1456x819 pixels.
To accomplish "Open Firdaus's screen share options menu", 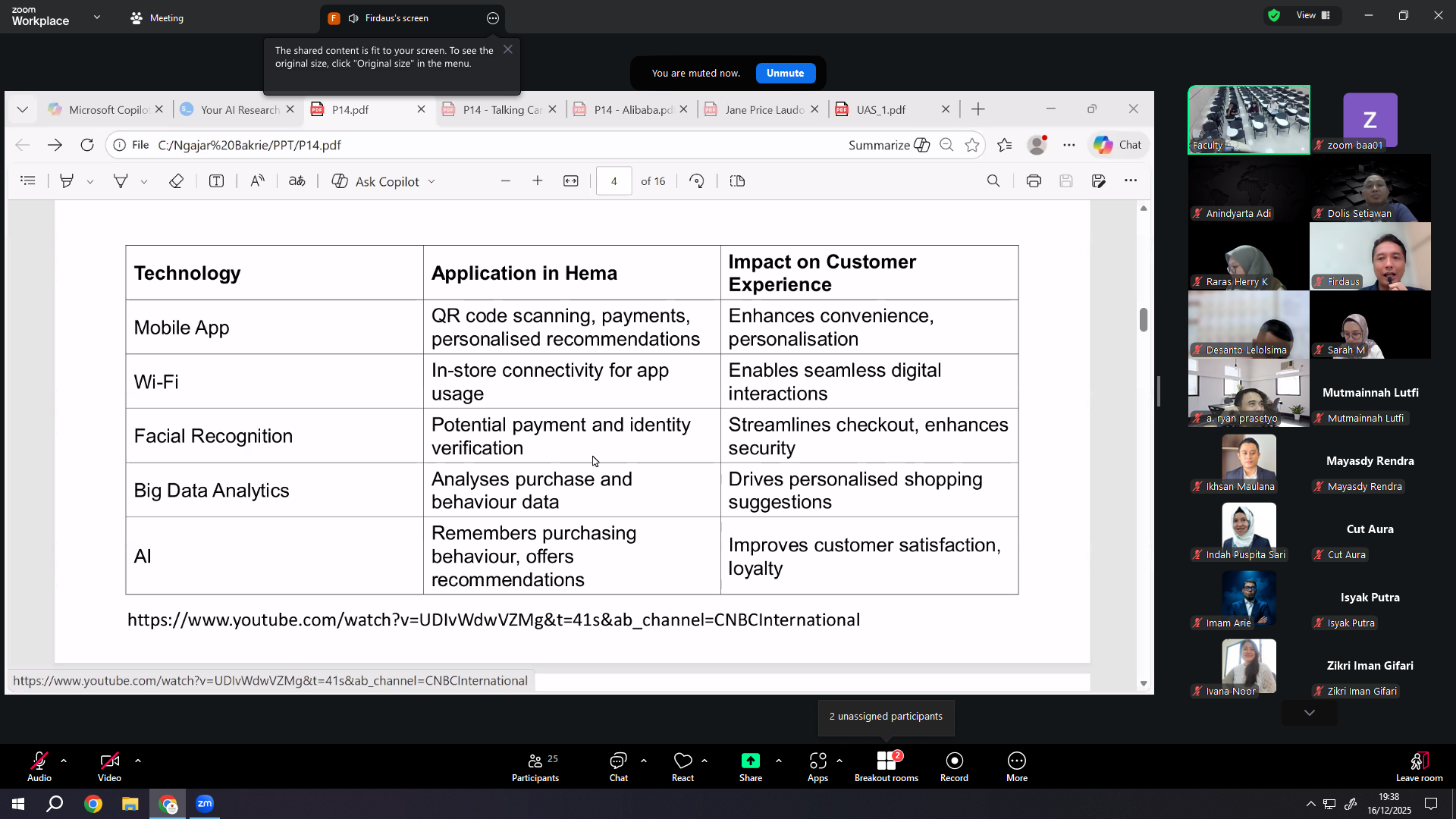I will click(x=493, y=18).
